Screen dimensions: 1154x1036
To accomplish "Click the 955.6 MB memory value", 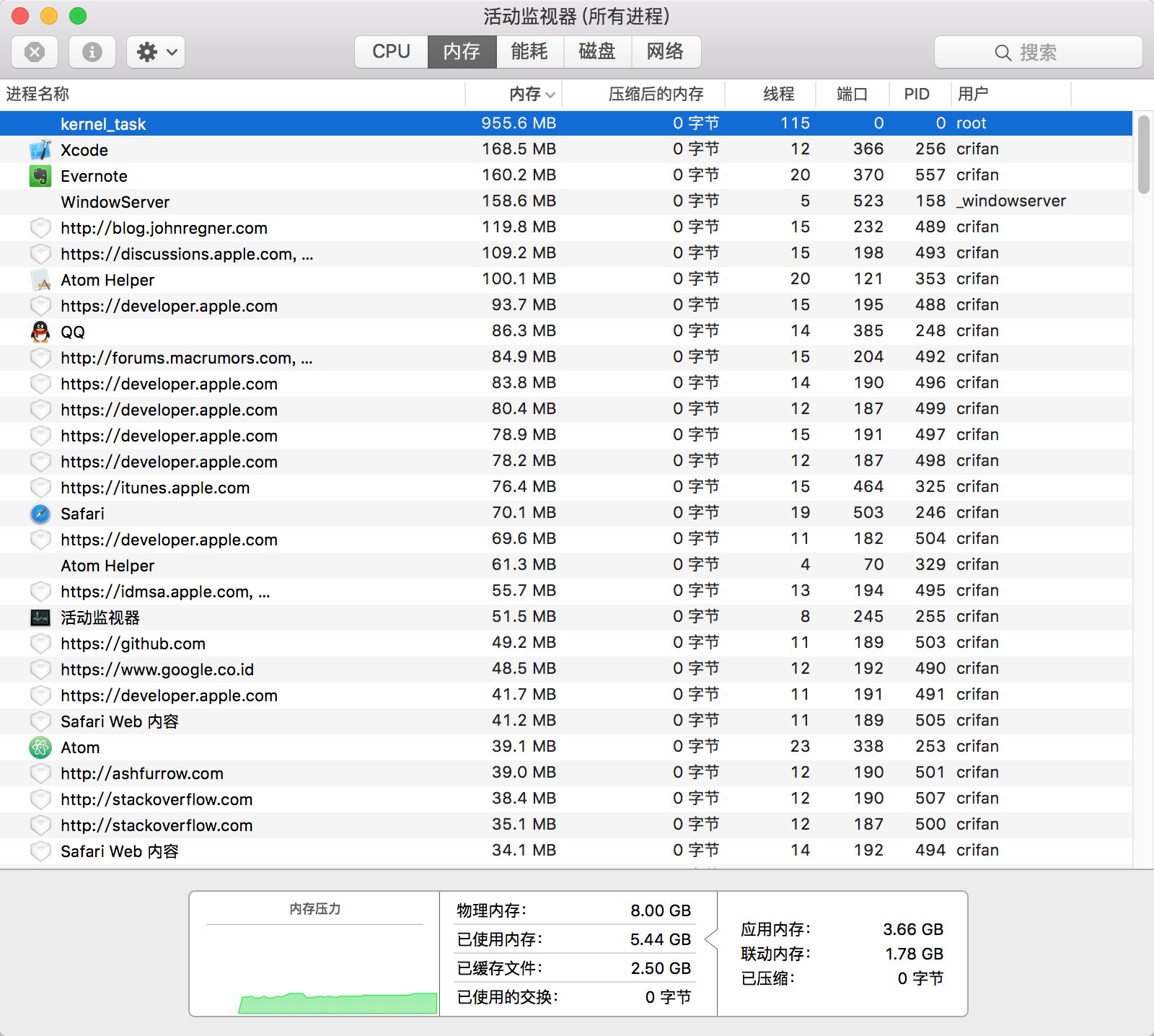I will [x=519, y=123].
